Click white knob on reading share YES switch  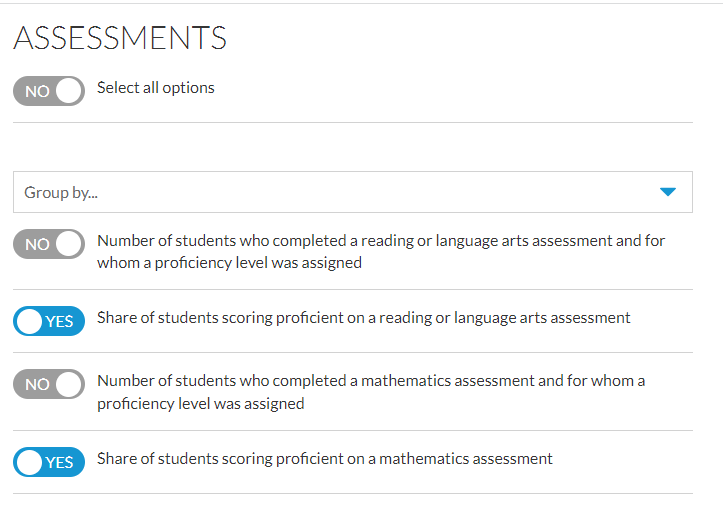tap(29, 321)
